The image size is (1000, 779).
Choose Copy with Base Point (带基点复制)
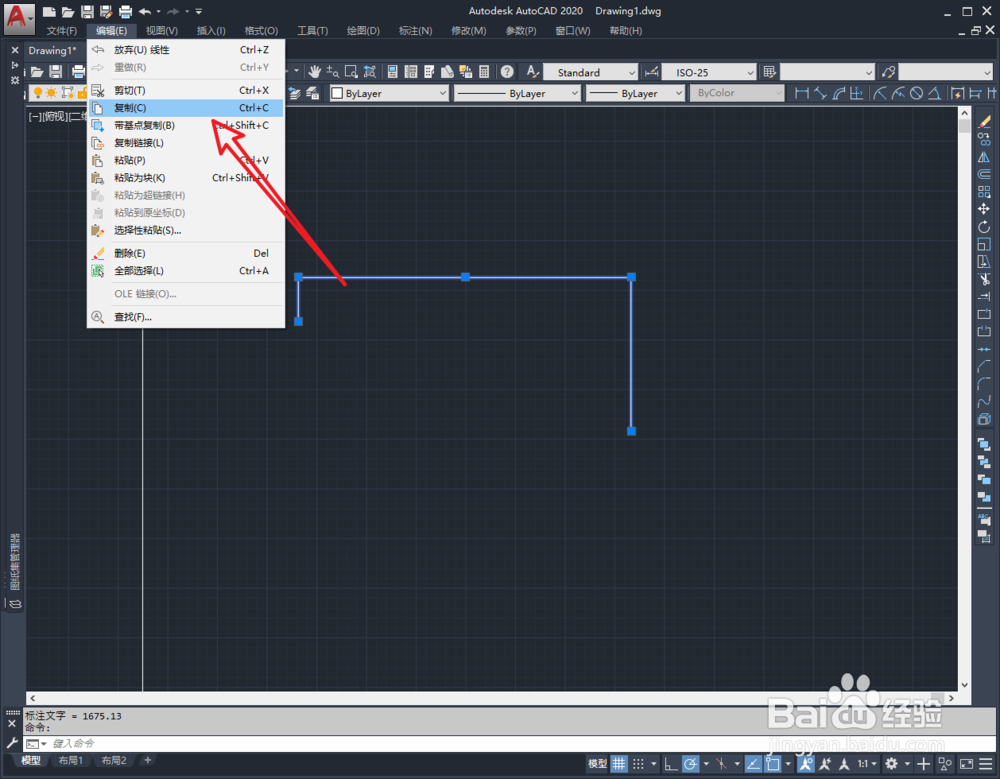coord(186,126)
